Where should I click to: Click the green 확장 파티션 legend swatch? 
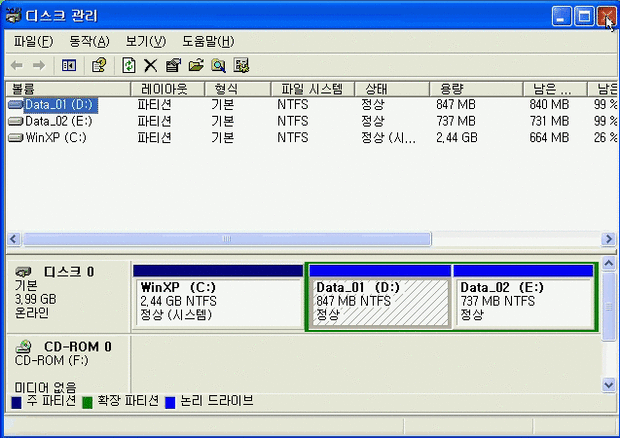point(87,403)
